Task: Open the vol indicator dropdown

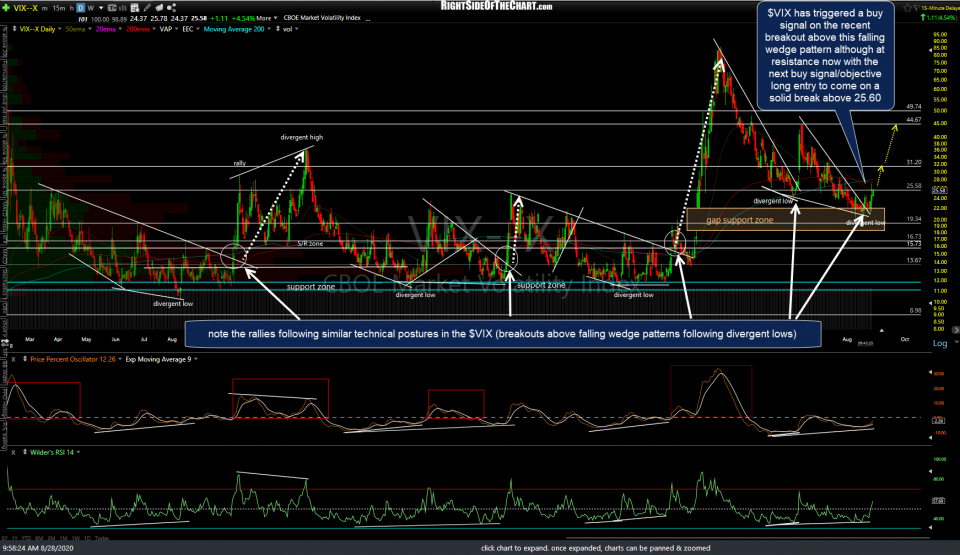Action: click(296, 29)
